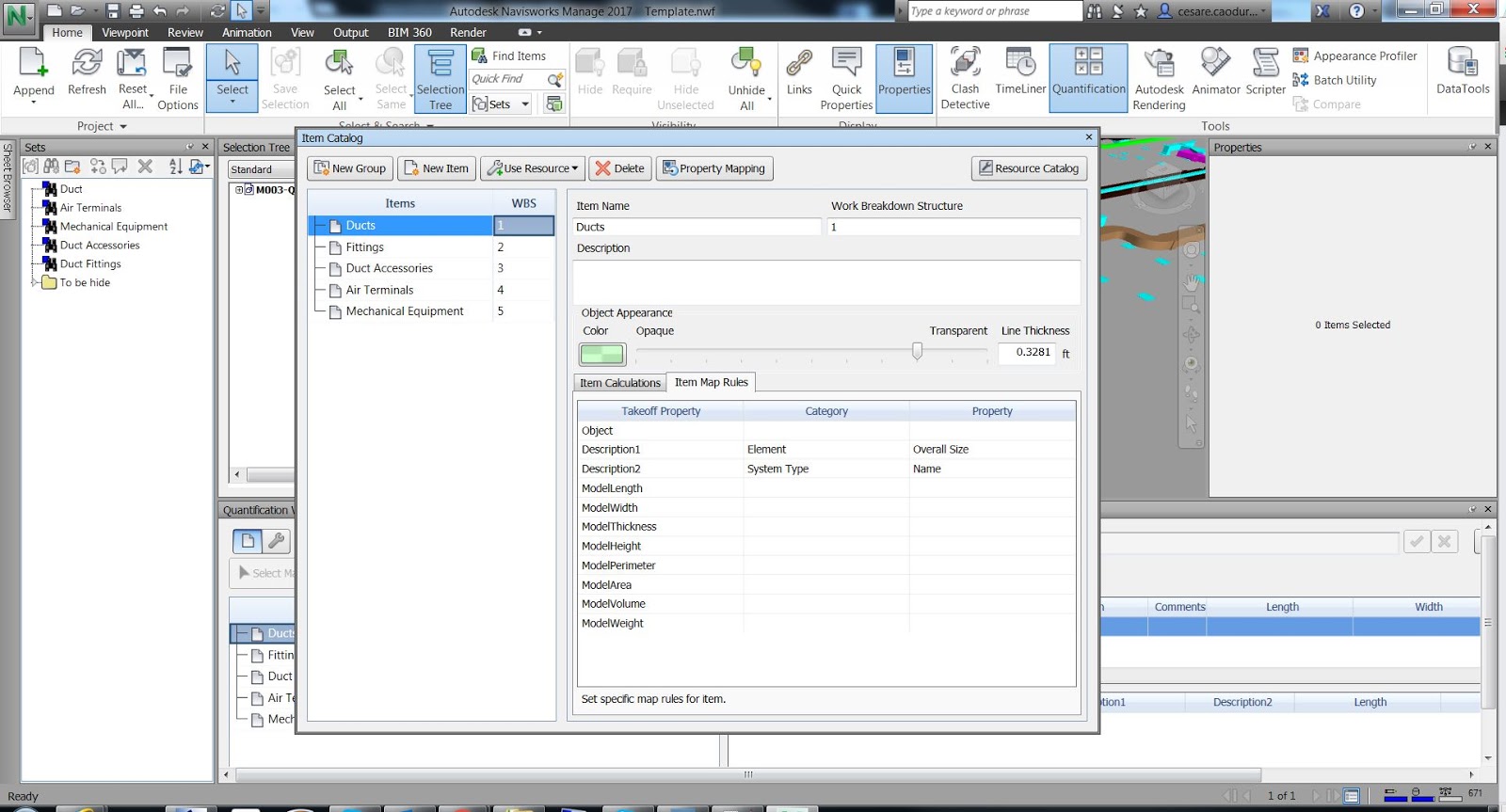Delete the selected catalog item
Screen dimensions: 1506x812
(620, 168)
